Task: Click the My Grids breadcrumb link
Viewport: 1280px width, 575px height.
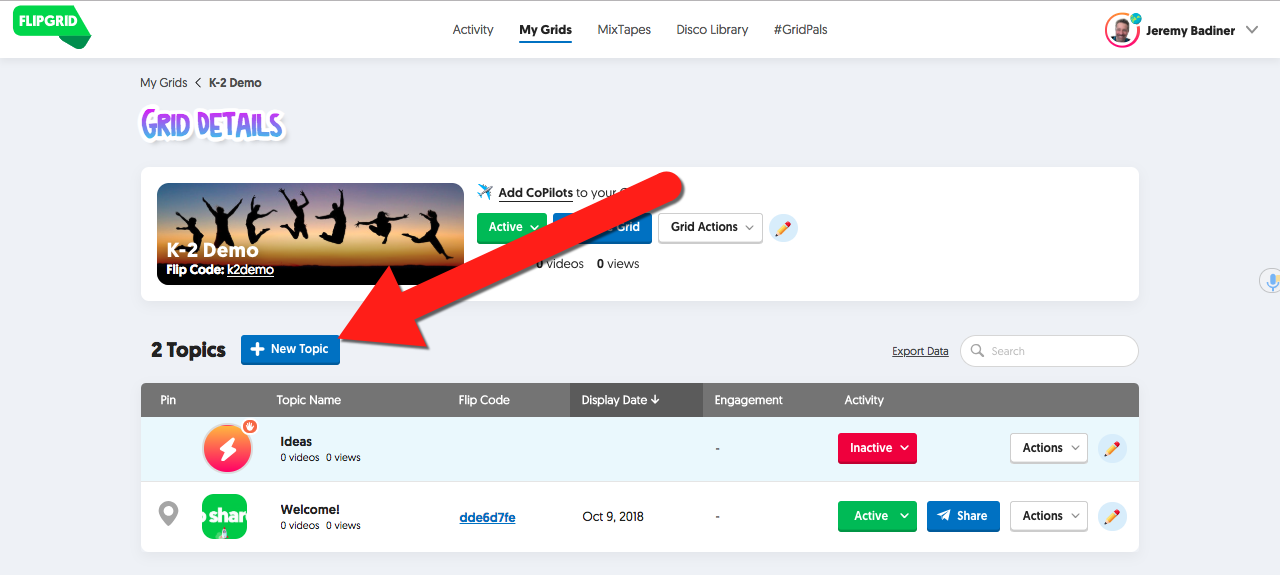Action: coord(164,83)
